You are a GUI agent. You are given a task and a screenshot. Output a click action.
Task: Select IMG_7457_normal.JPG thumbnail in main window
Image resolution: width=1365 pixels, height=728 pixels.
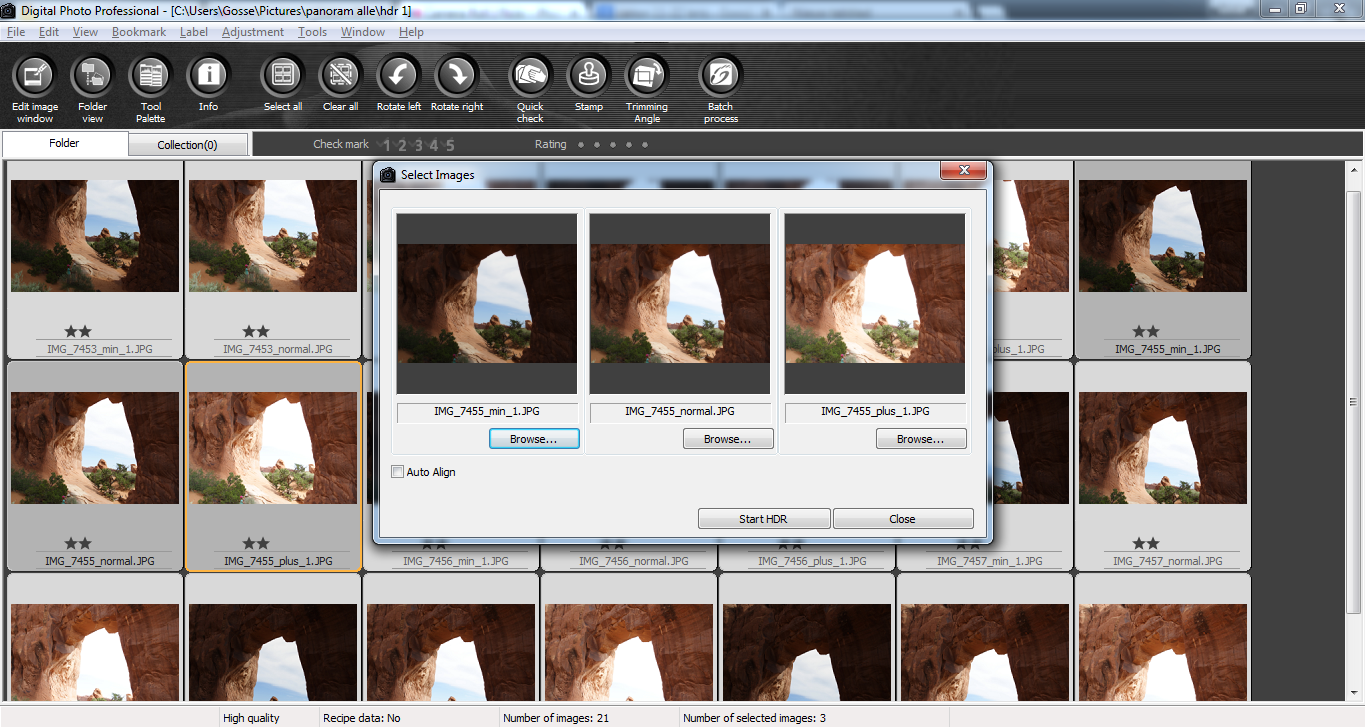pos(1163,448)
